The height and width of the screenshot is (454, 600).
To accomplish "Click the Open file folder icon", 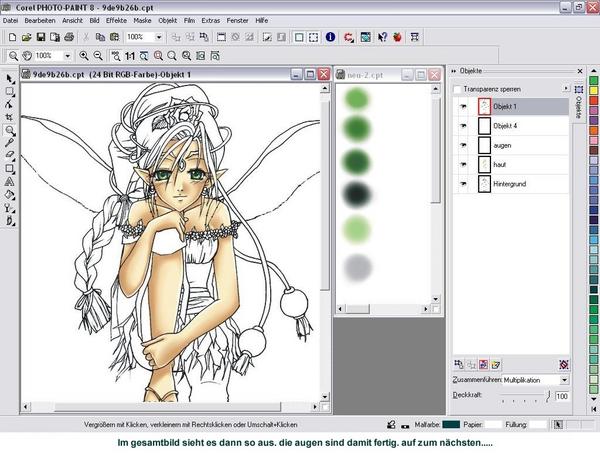I will [26, 37].
